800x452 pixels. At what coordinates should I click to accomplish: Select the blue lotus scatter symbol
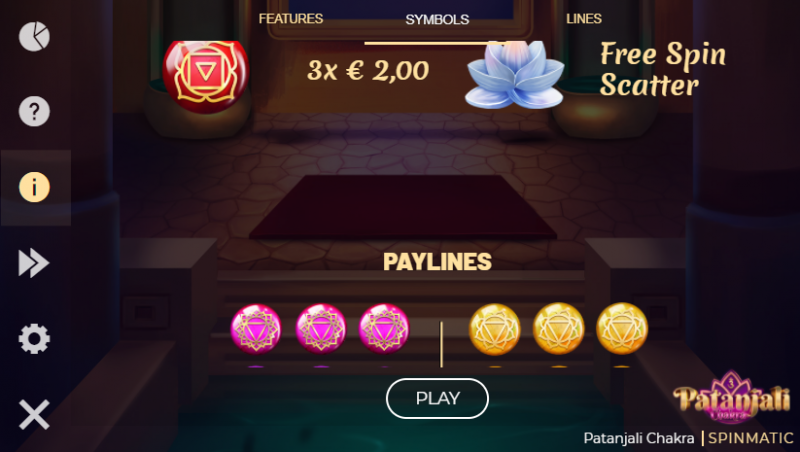[x=515, y=75]
